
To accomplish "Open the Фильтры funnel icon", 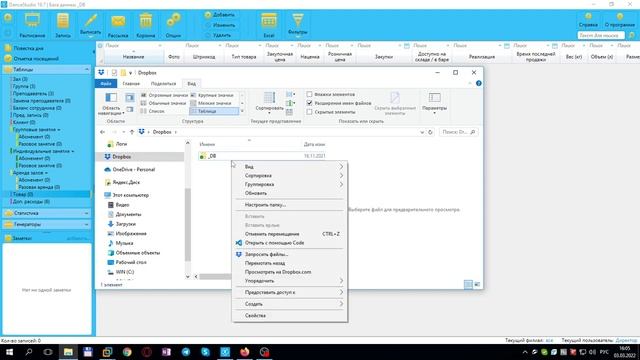I will tap(298, 24).
